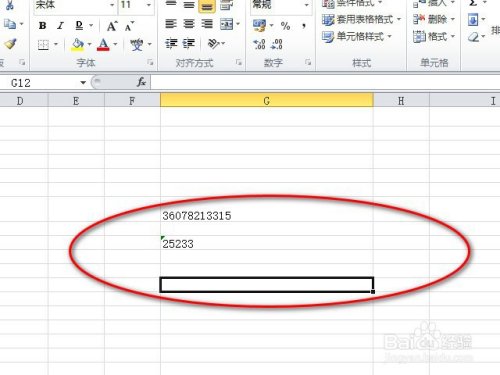Viewport: 500px width, 375px height.
Task: Apply comma style
Action: click(304, 26)
